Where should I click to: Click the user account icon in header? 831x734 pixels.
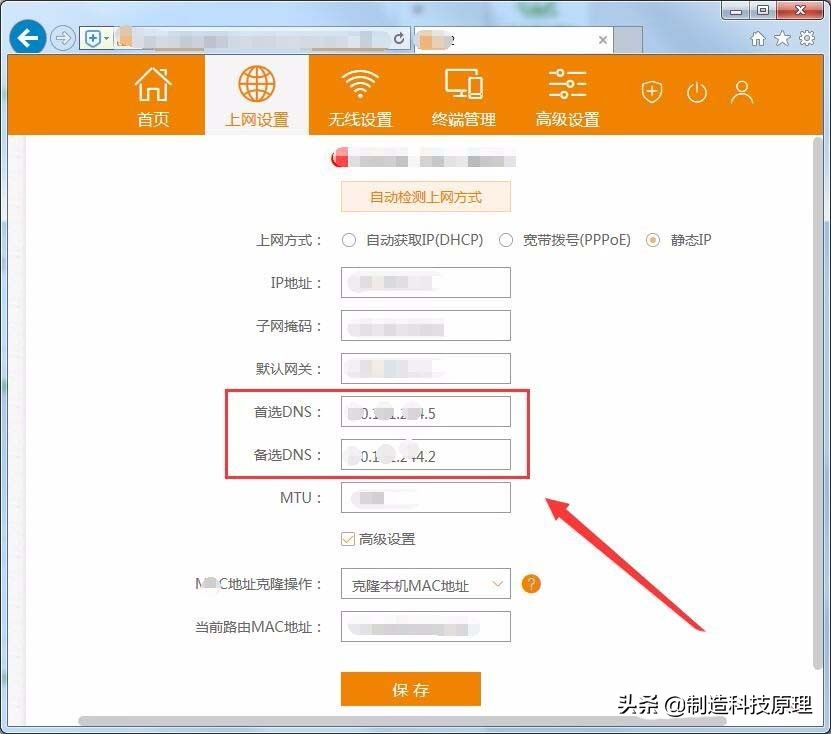[x=742, y=92]
